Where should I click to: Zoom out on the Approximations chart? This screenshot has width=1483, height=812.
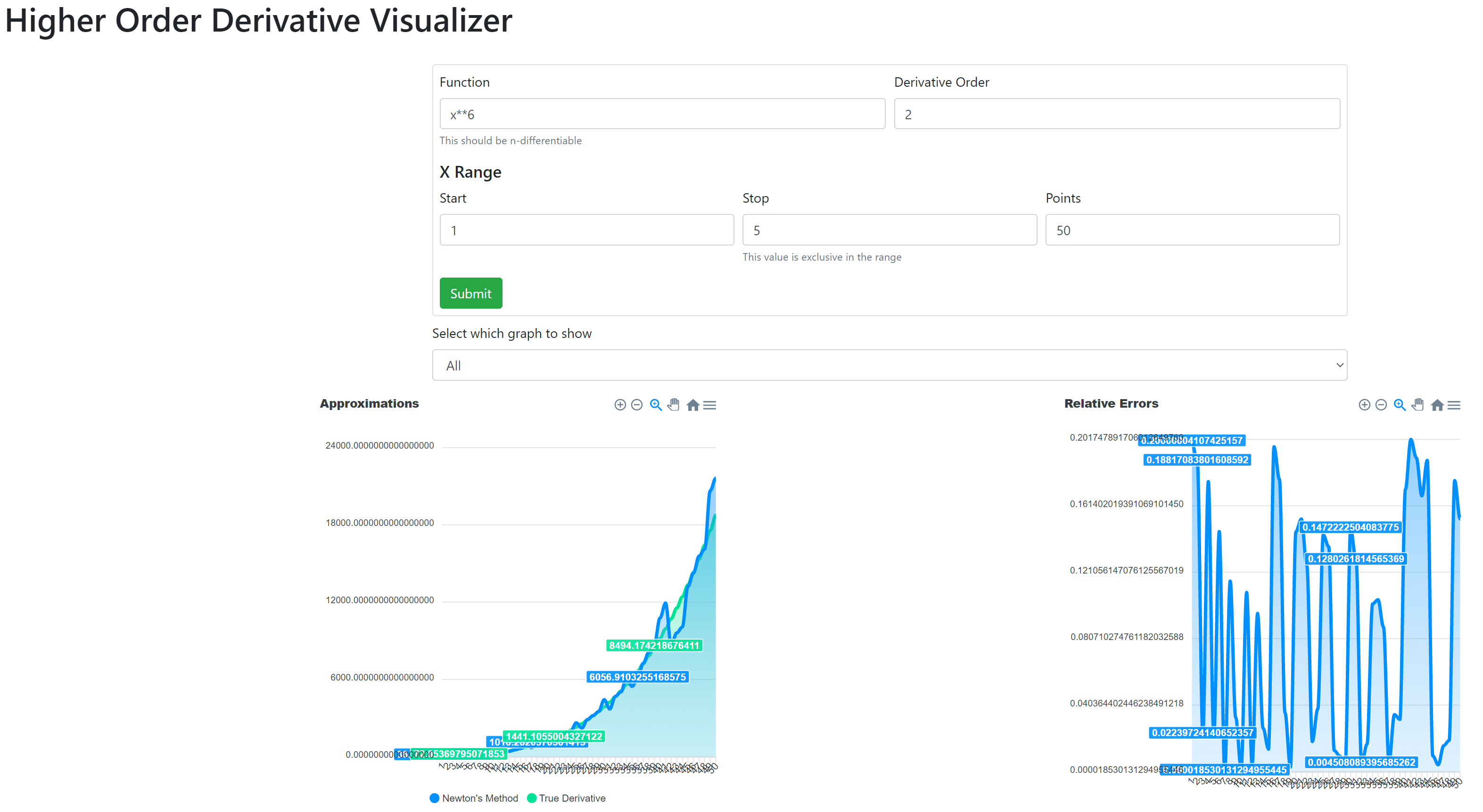[637, 405]
